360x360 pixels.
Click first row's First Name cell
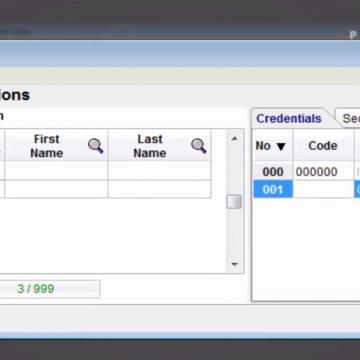[56, 171]
